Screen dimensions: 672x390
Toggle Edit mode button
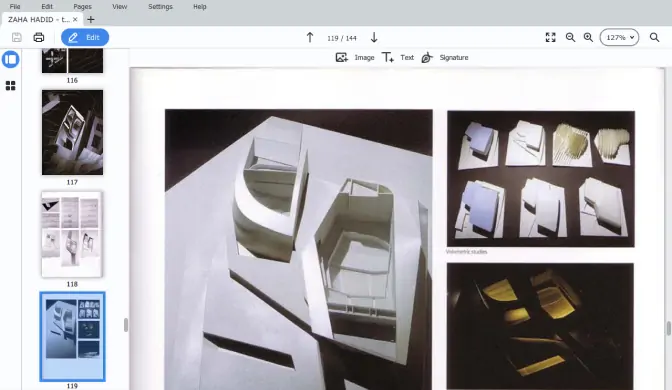point(85,37)
